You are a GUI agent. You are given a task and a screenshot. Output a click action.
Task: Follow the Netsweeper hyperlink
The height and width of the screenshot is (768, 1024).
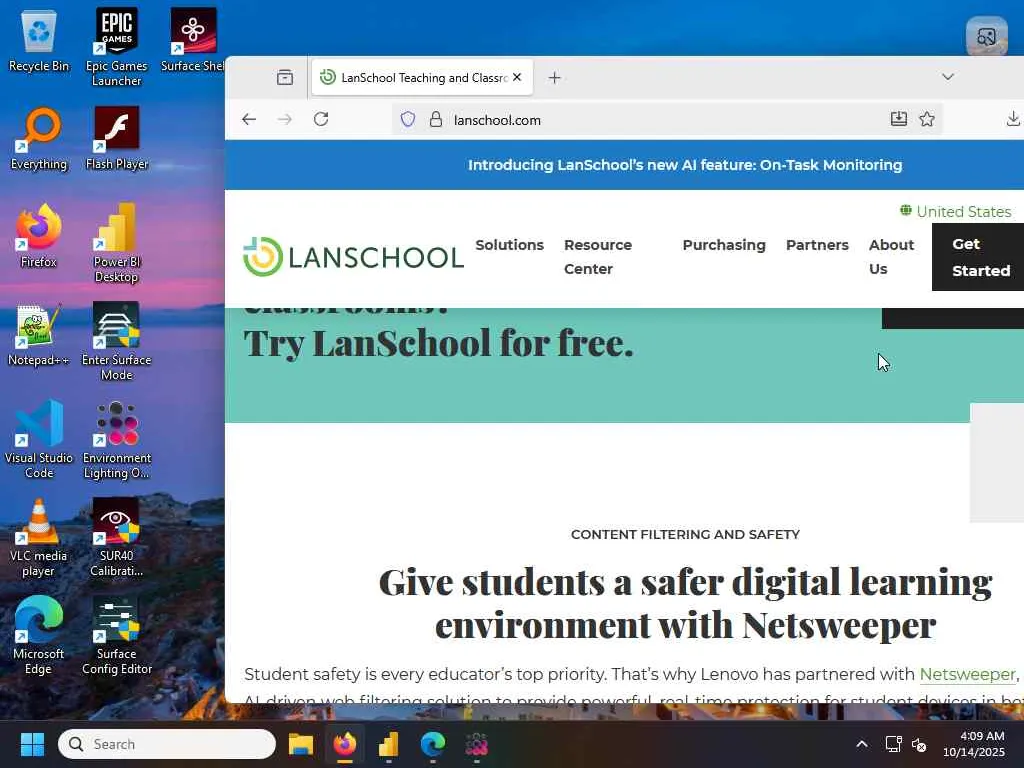[x=967, y=674]
